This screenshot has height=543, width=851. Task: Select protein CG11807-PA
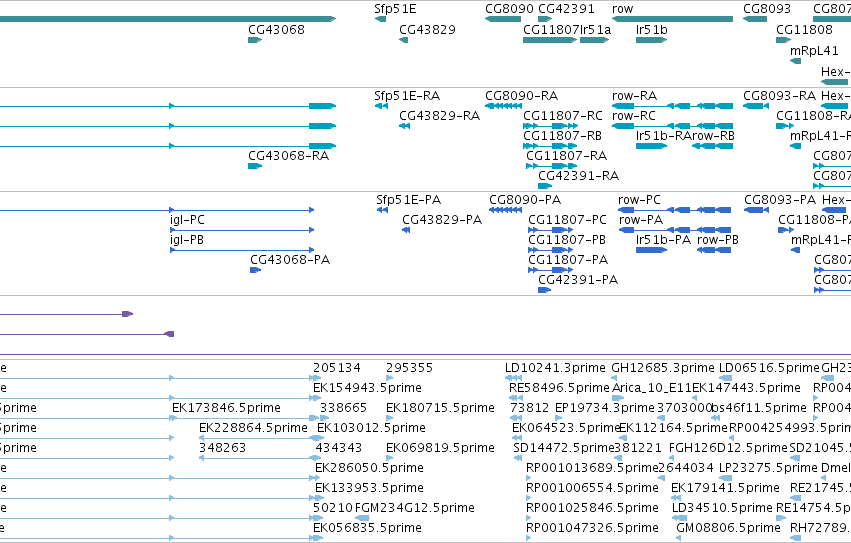coord(568,260)
